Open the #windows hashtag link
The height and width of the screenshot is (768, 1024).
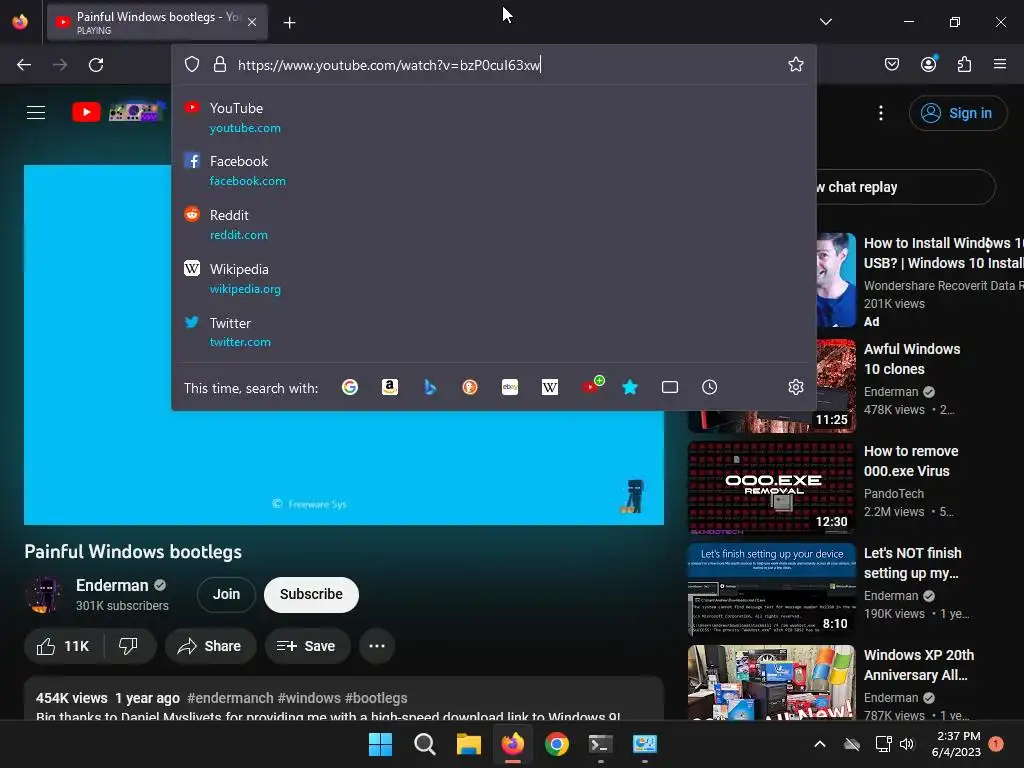point(309,698)
